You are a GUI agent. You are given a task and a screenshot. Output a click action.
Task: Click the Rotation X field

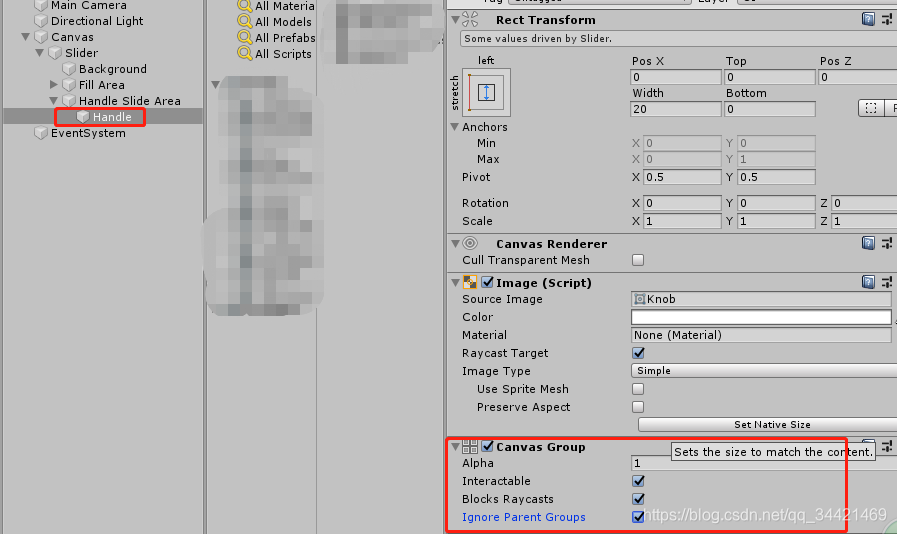coord(682,203)
